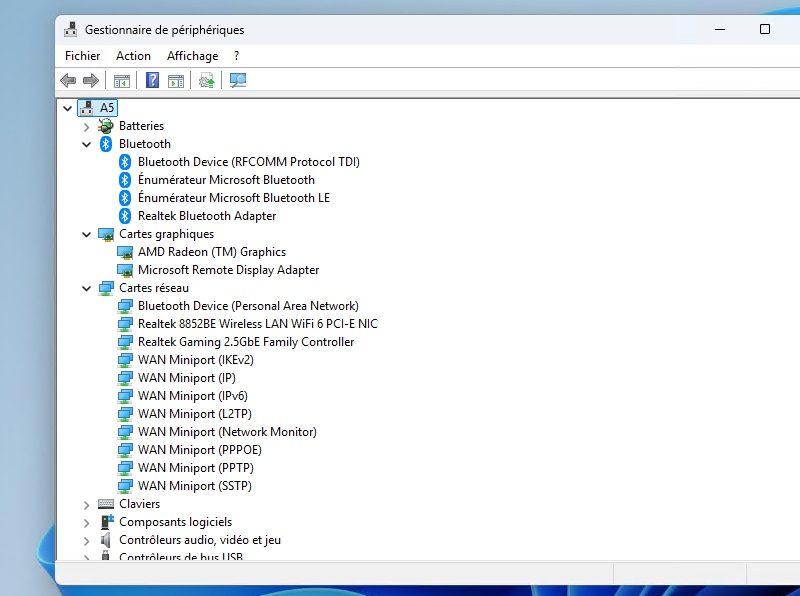The image size is (800, 596).
Task: Click the Claviers keyboard category icon
Action: (x=106, y=504)
